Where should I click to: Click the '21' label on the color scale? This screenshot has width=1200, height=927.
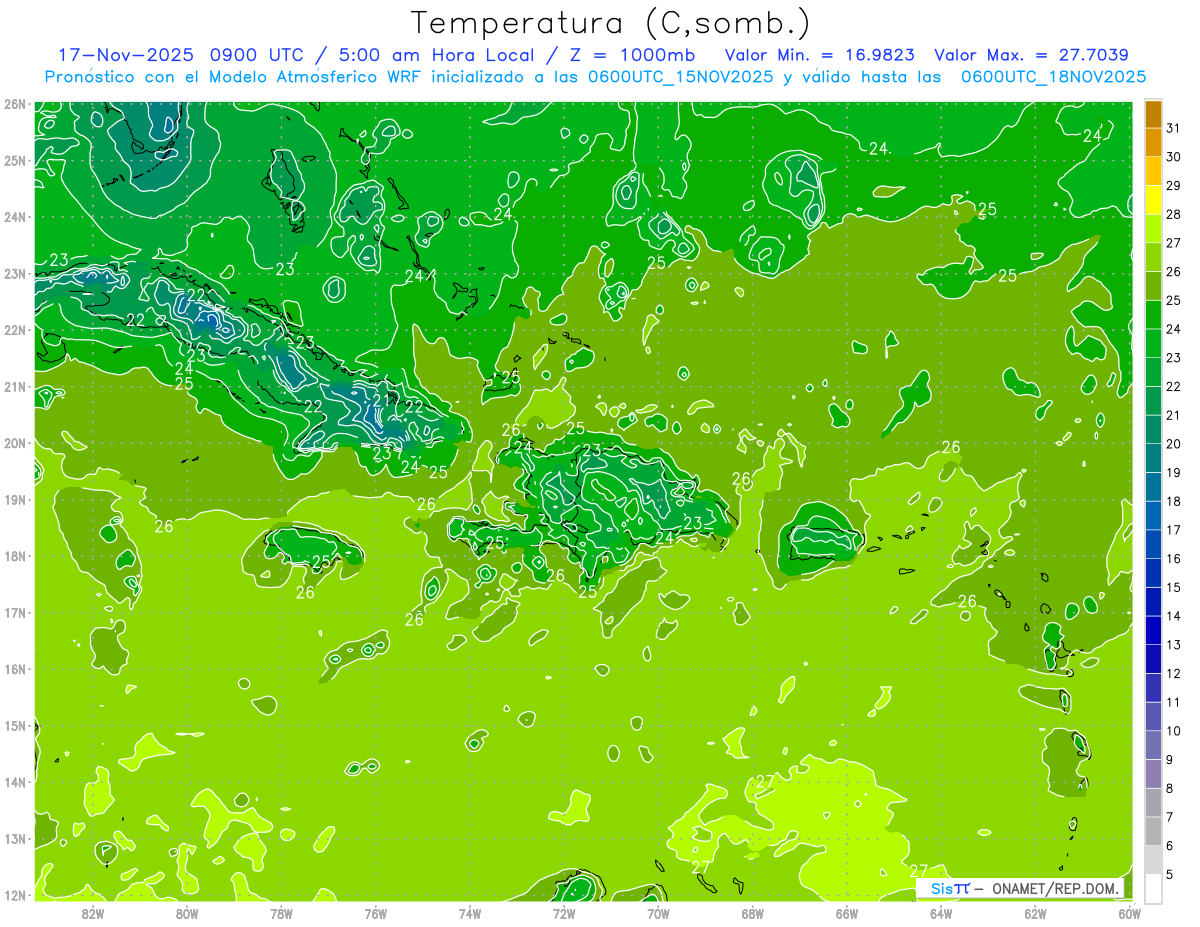[1173, 415]
